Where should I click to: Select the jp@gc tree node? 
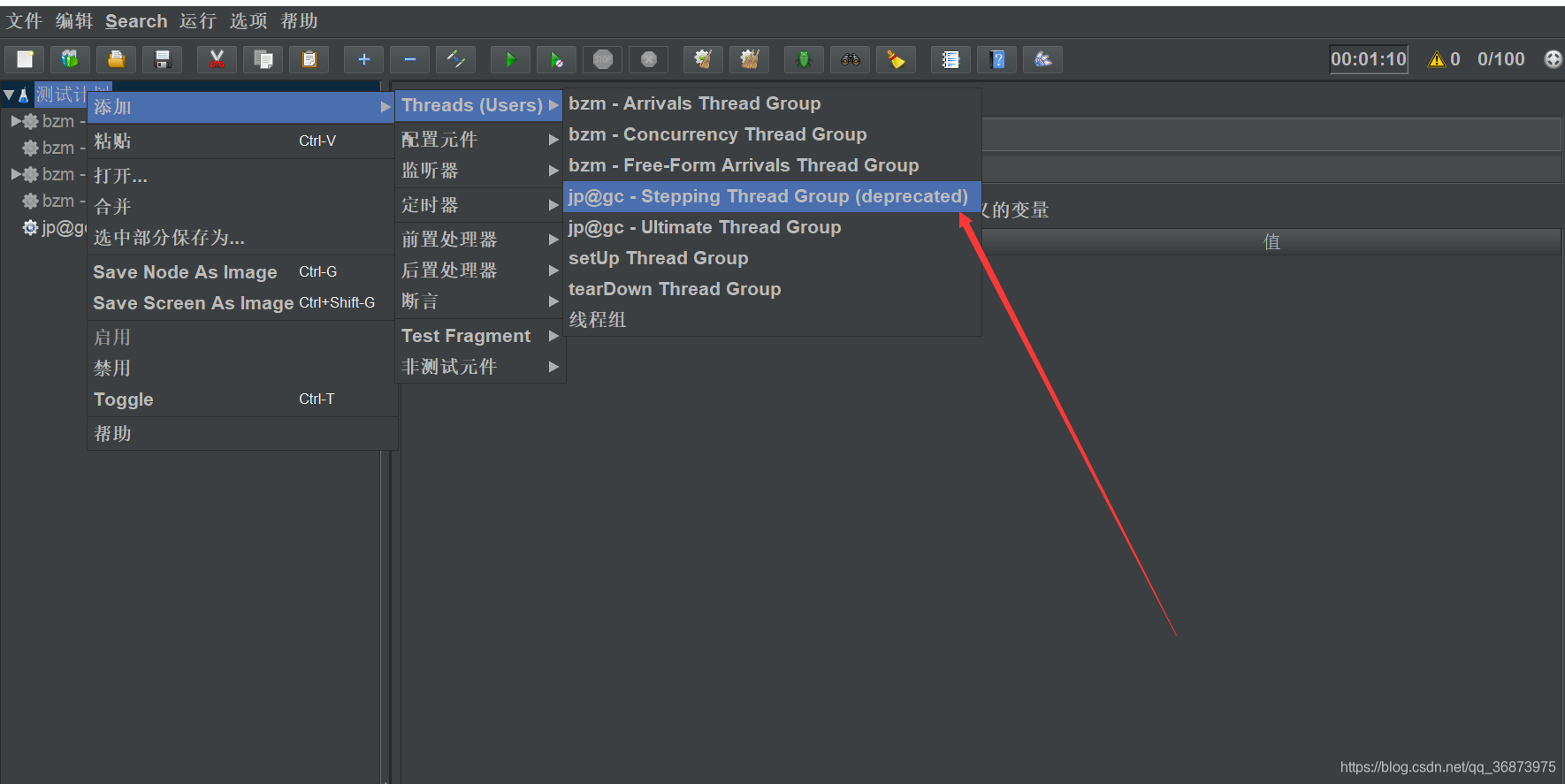click(x=55, y=227)
